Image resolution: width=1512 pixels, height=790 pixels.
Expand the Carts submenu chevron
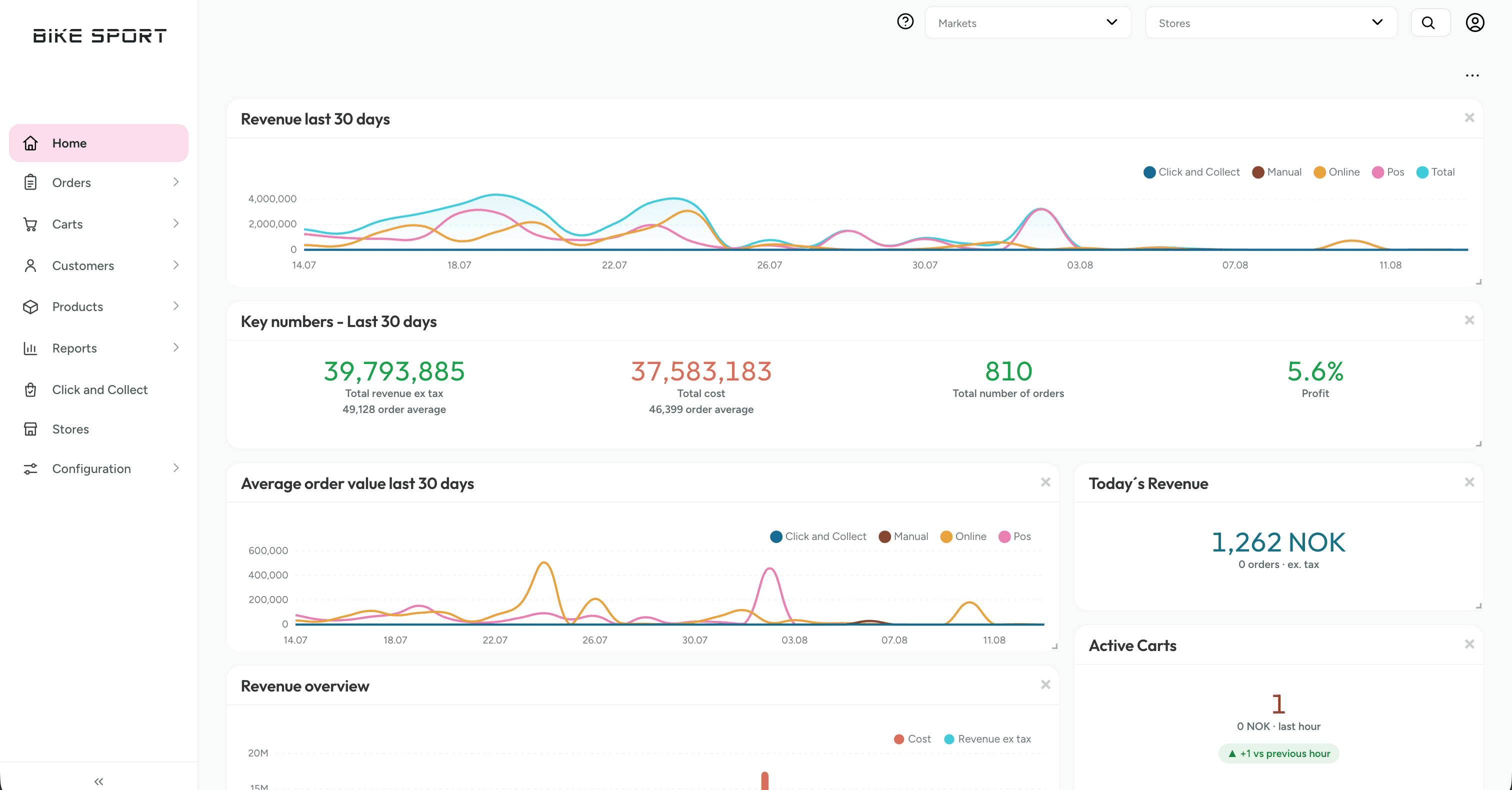point(176,223)
